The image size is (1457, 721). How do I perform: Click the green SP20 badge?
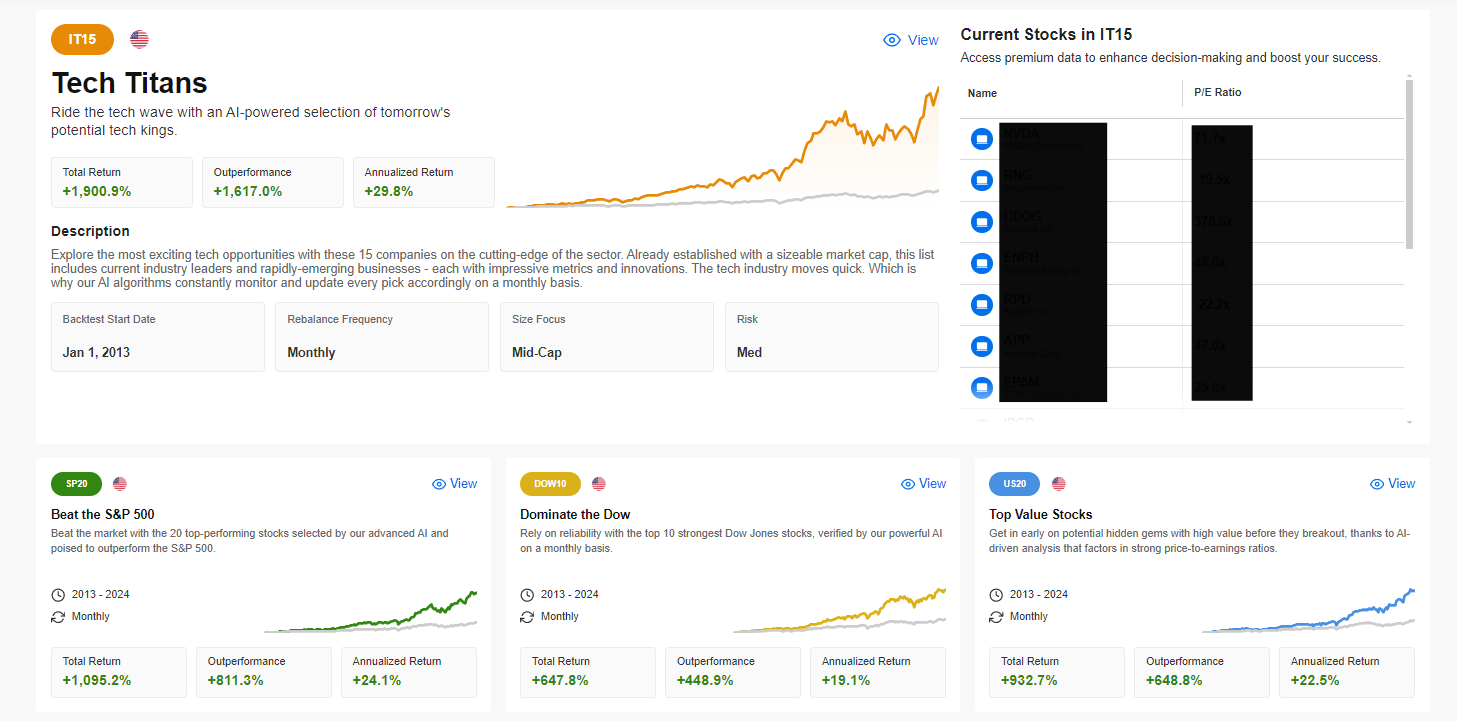(76, 484)
